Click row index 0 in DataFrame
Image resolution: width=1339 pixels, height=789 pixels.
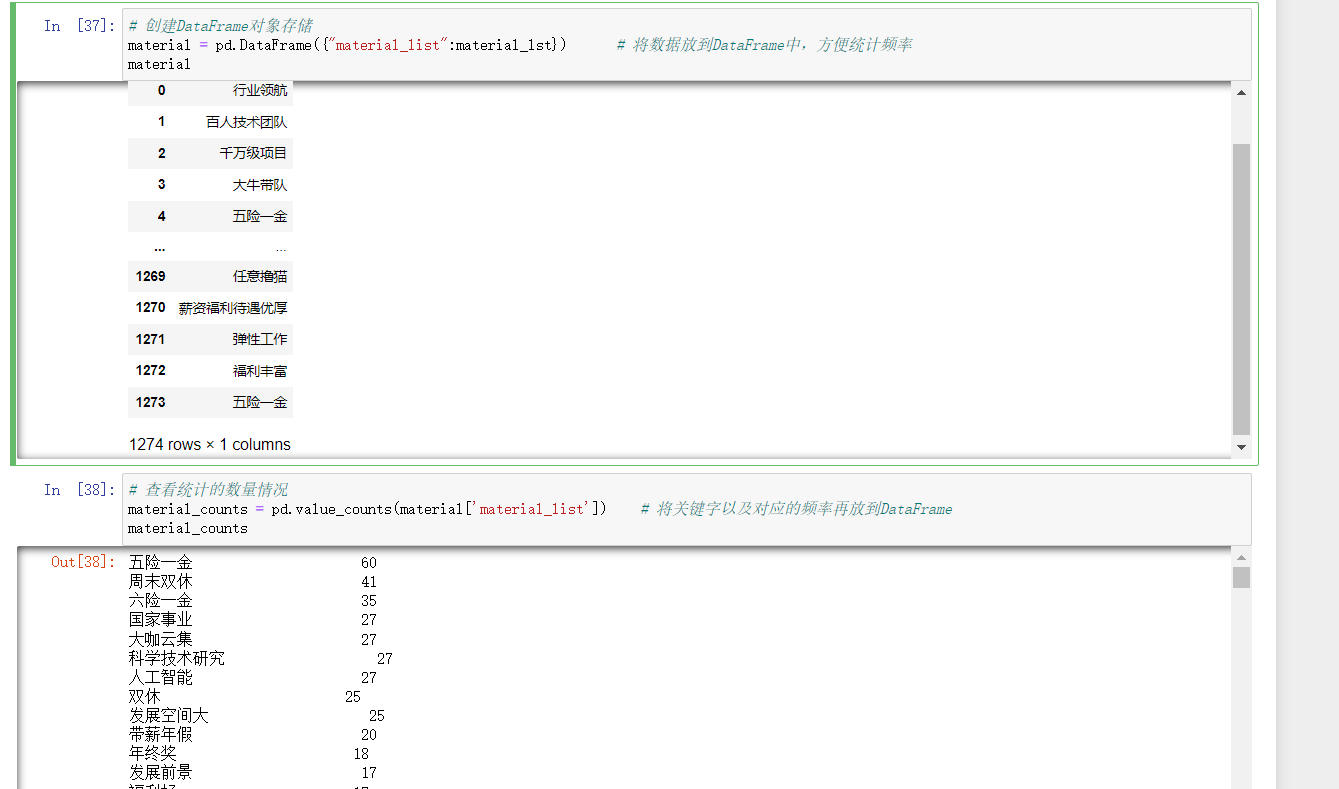162,91
